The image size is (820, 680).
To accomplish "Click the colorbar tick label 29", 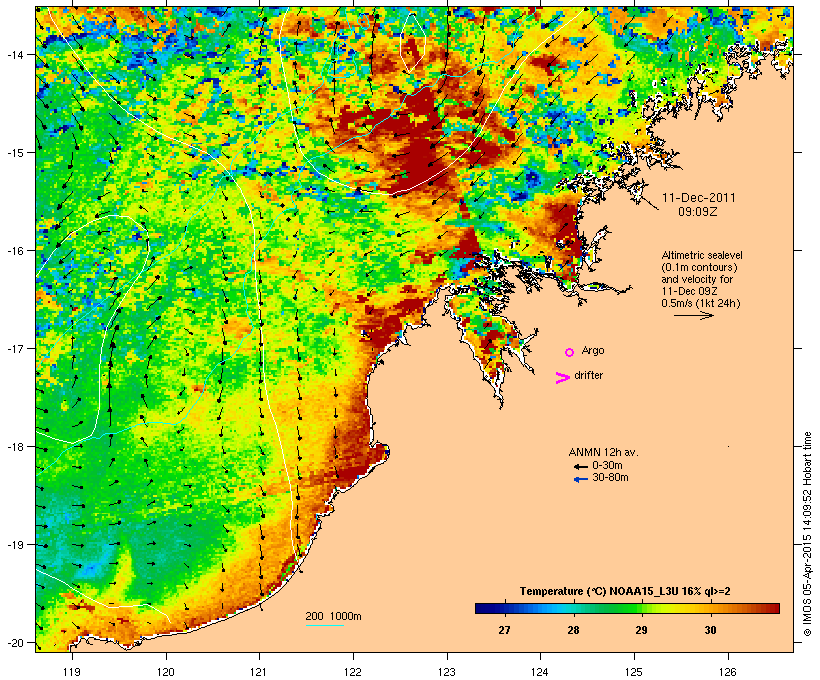I will pos(641,630).
